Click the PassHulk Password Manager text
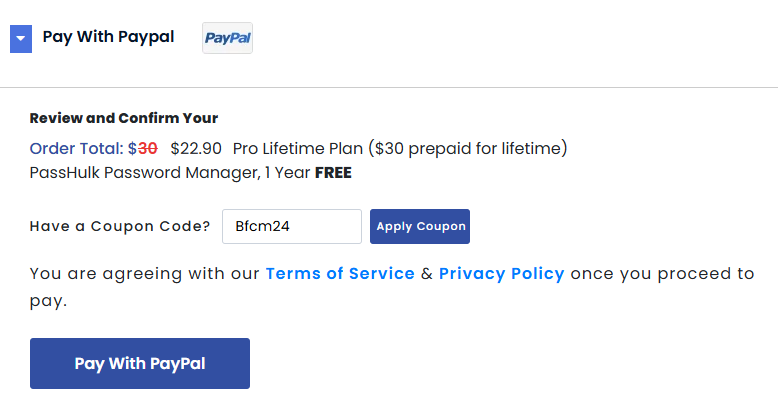The width and height of the screenshot is (778, 417). pyautogui.click(x=144, y=172)
